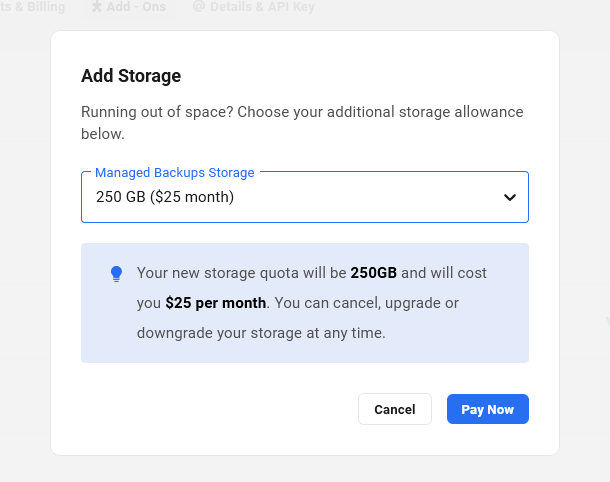Cancel the Add Storage dialog
Image resolution: width=610 pixels, height=482 pixels.
click(394, 409)
